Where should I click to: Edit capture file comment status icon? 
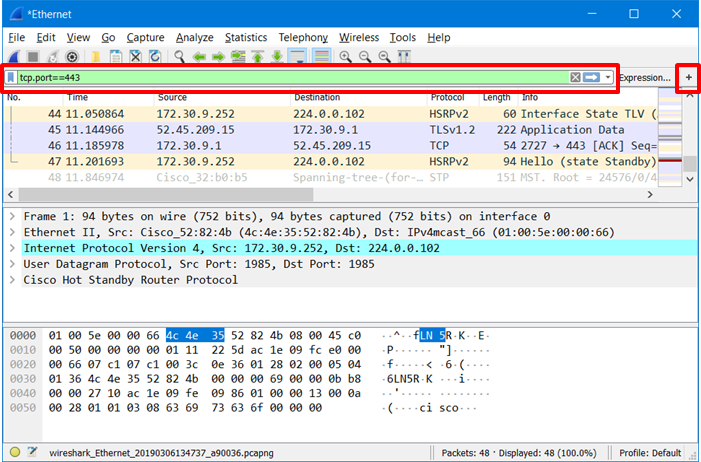pos(32,452)
